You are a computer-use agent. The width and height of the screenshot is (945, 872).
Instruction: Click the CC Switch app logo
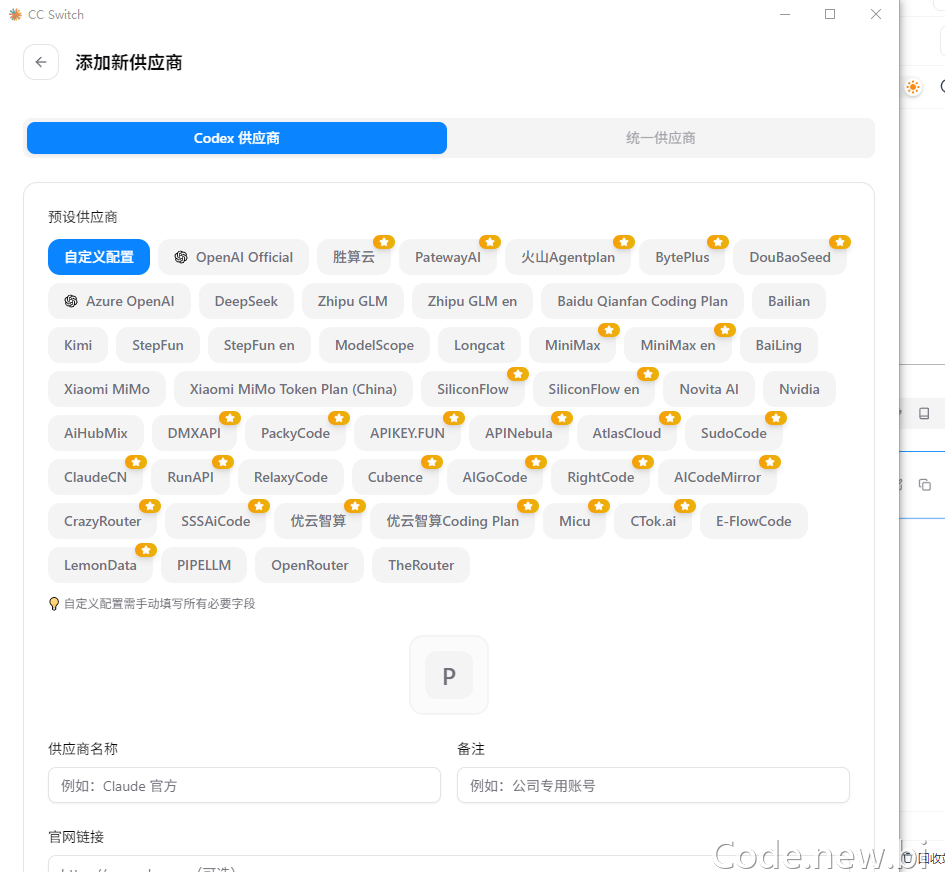[15, 14]
